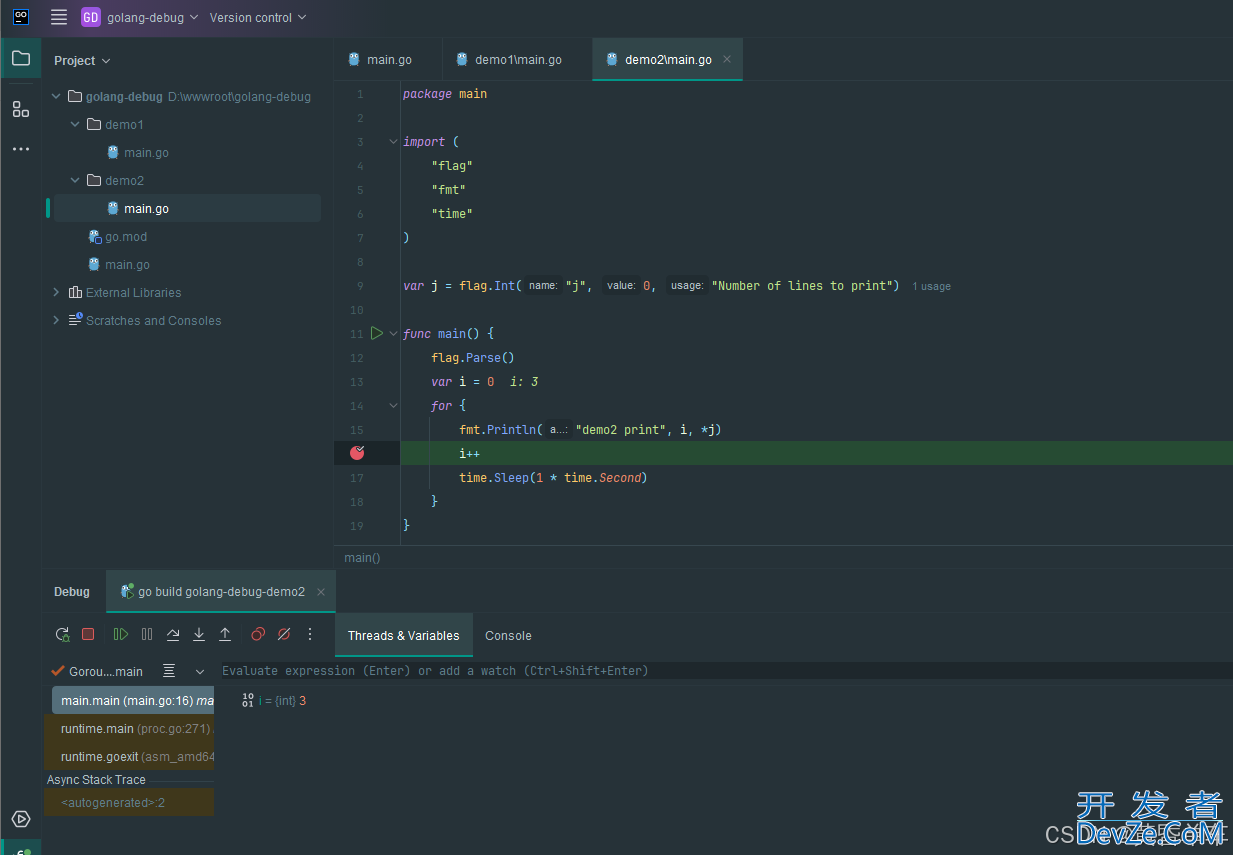1233x855 pixels.
Task: Click the GoLand application logo
Action: point(21,17)
